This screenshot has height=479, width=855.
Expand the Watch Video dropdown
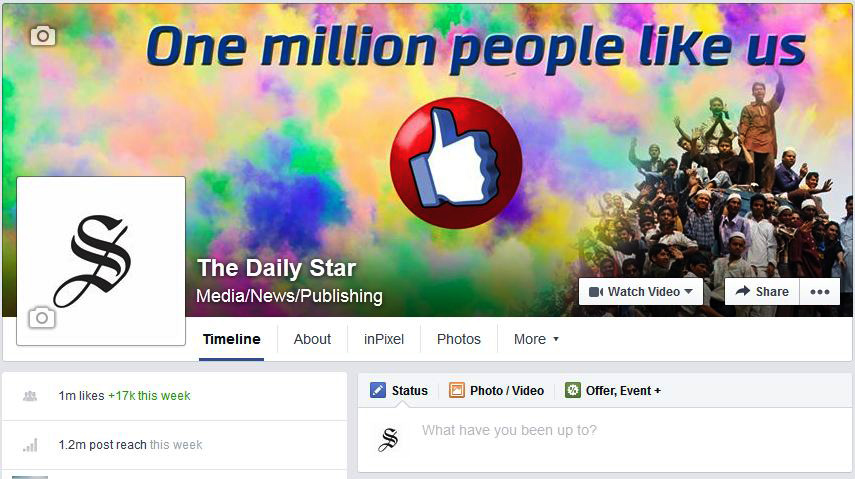pos(641,292)
